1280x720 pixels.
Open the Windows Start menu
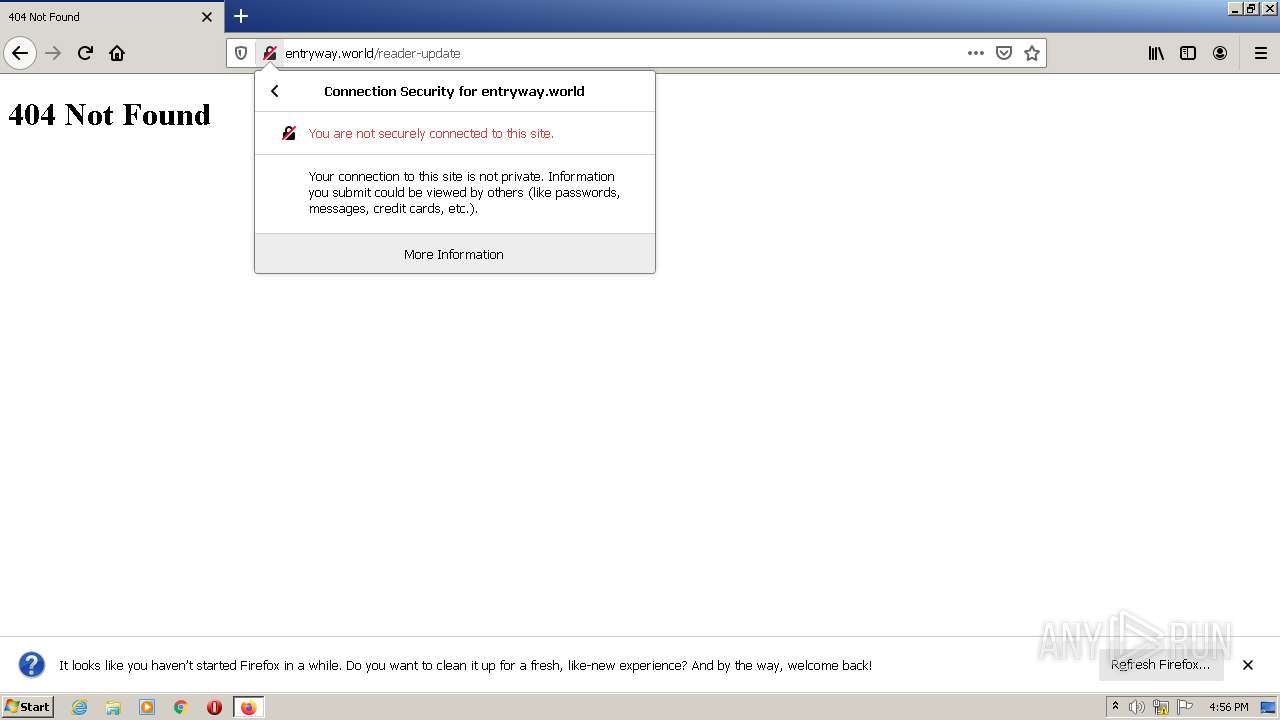point(28,707)
